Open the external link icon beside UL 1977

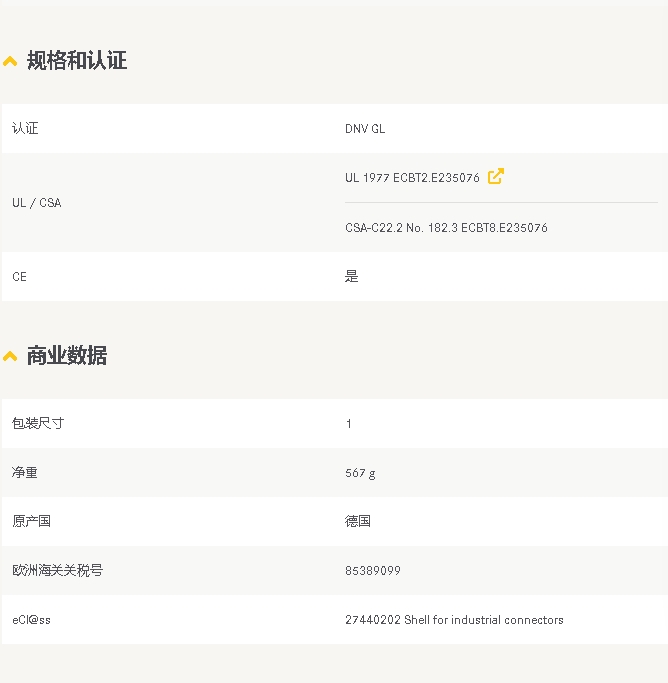click(495, 177)
